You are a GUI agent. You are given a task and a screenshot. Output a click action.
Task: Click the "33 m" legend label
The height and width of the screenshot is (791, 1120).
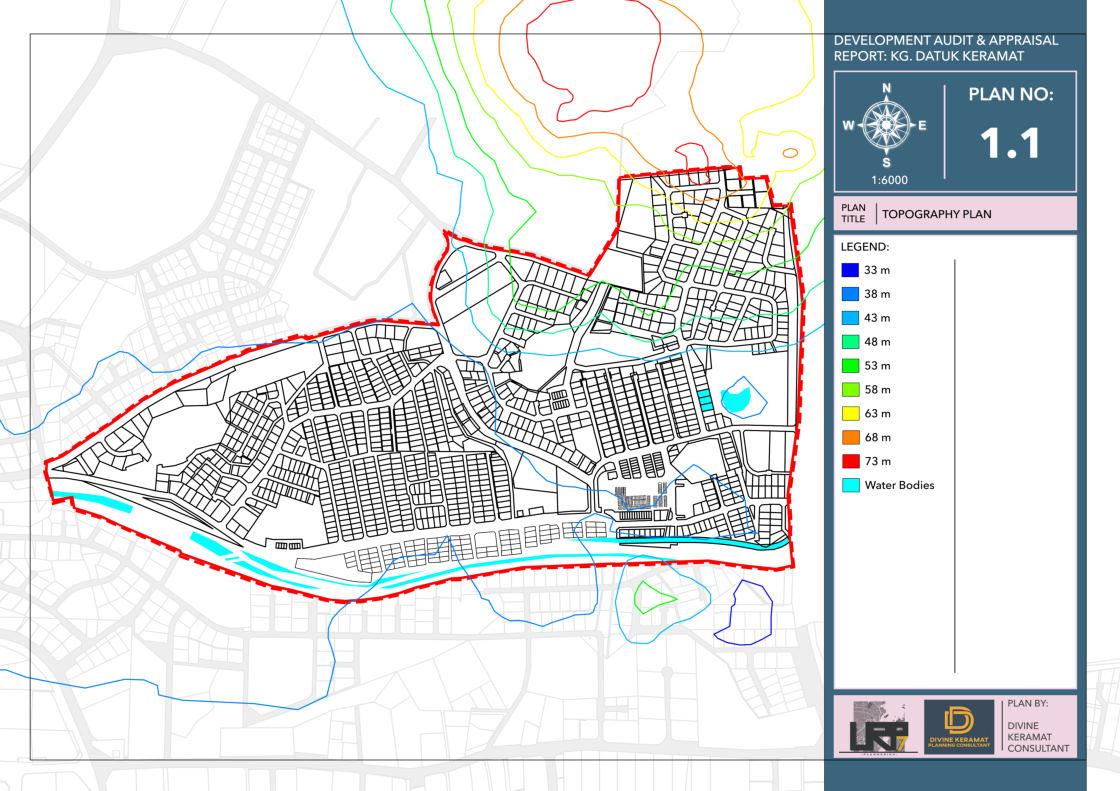tap(877, 270)
